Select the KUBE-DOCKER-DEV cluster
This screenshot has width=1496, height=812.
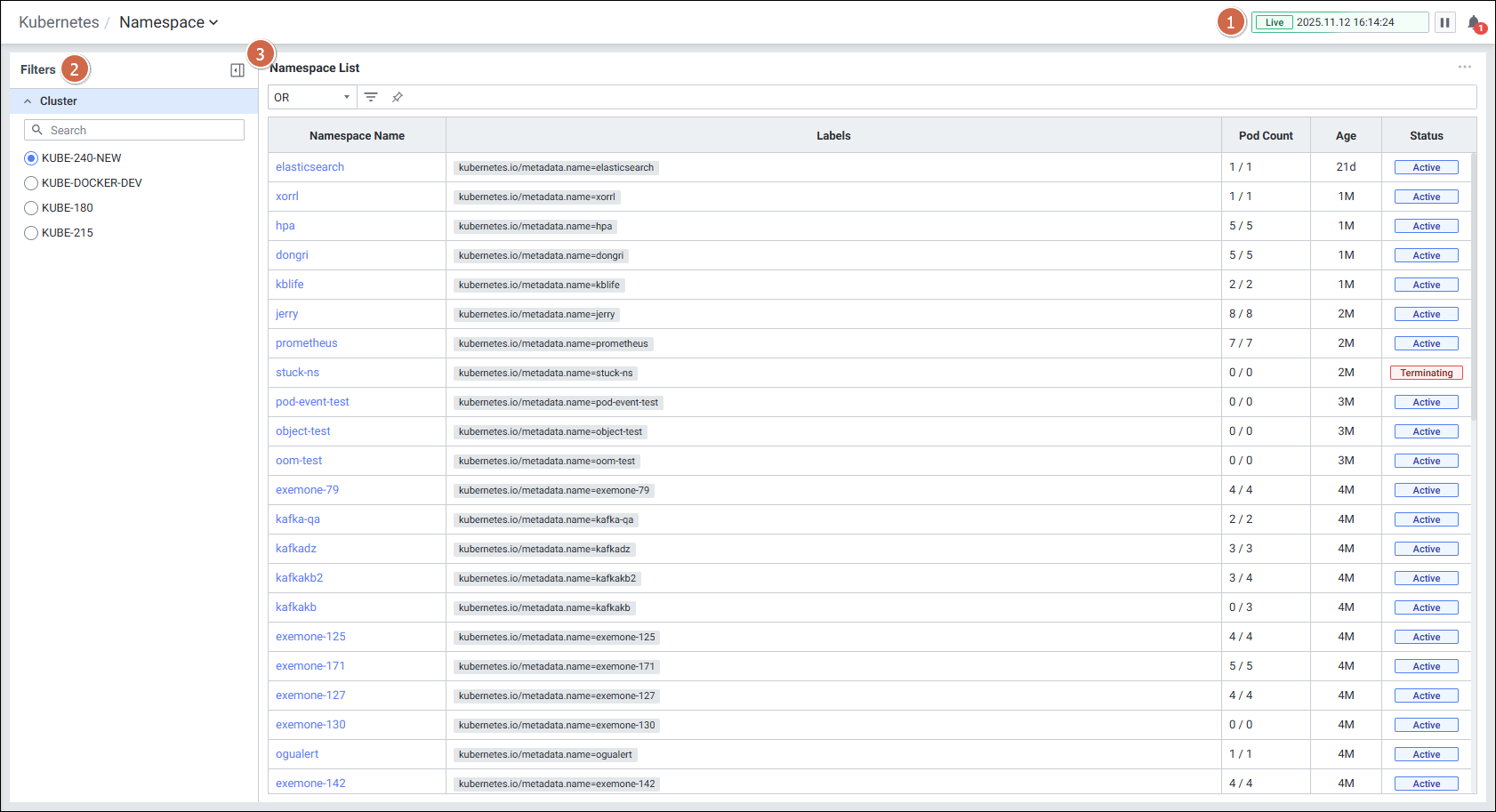[x=31, y=183]
